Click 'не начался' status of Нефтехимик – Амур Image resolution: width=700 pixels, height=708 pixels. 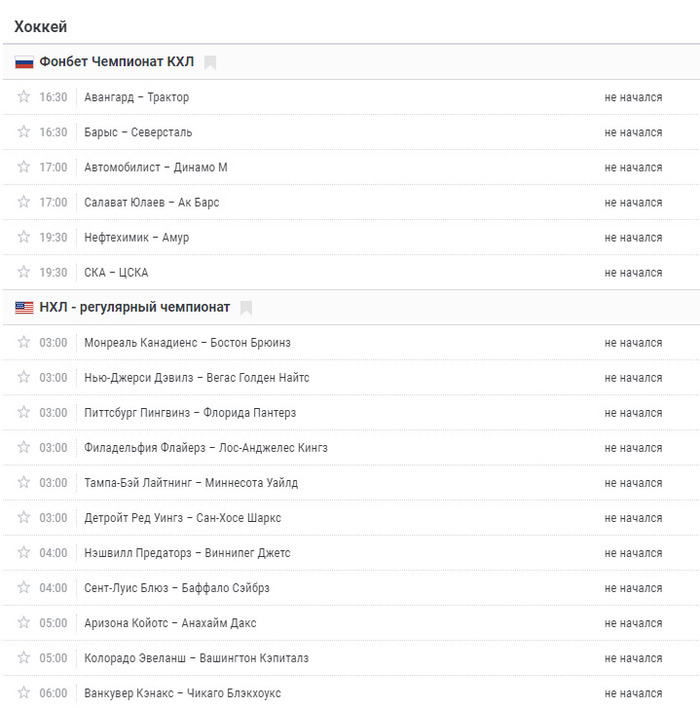point(633,238)
